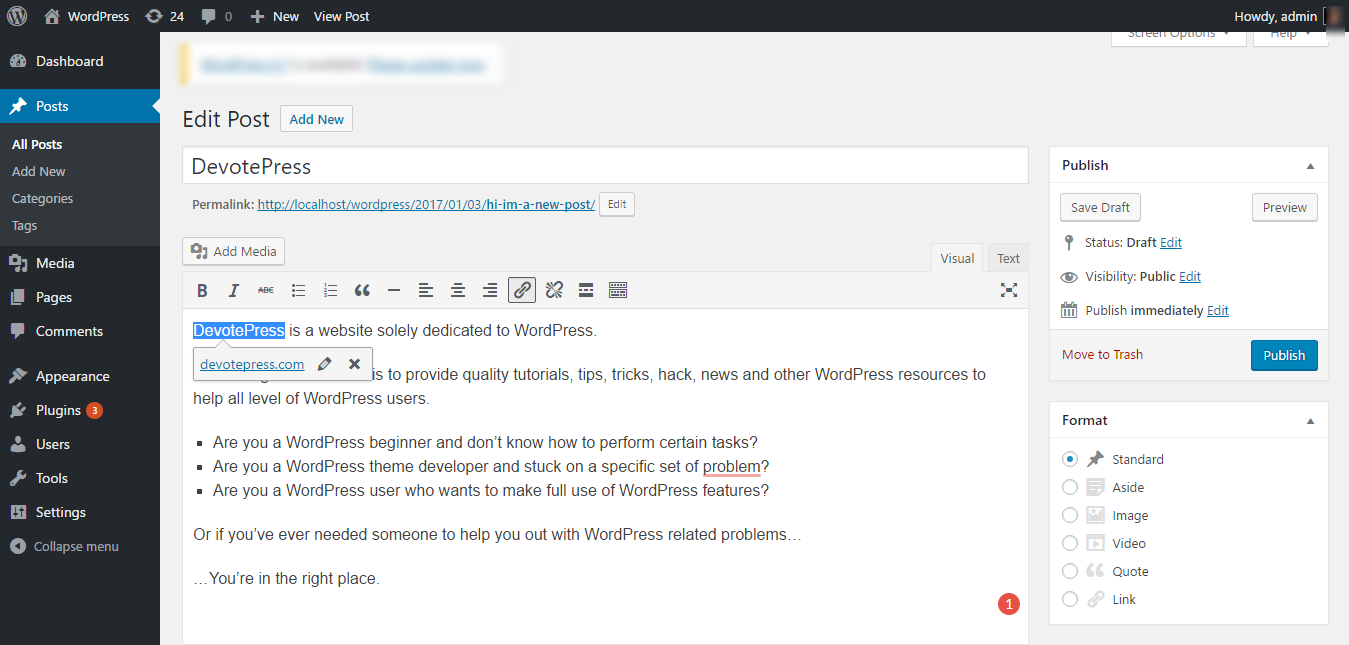1349x645 pixels.
Task: Open Tags submenu item
Action: tap(25, 225)
